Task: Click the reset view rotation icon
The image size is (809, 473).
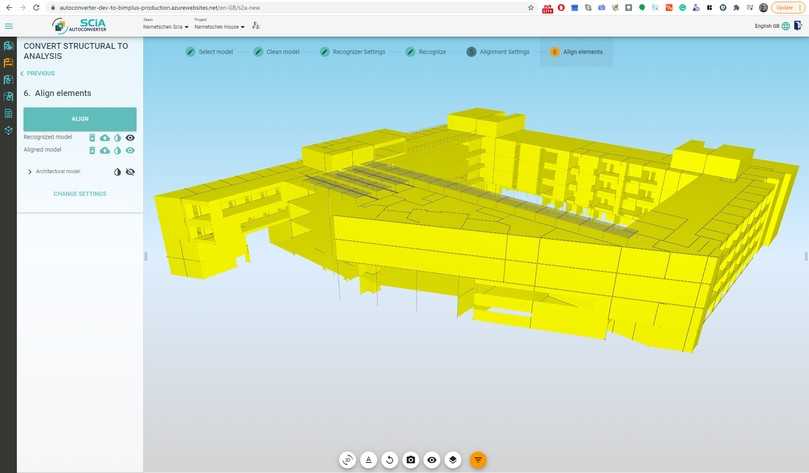Action: [x=390, y=460]
